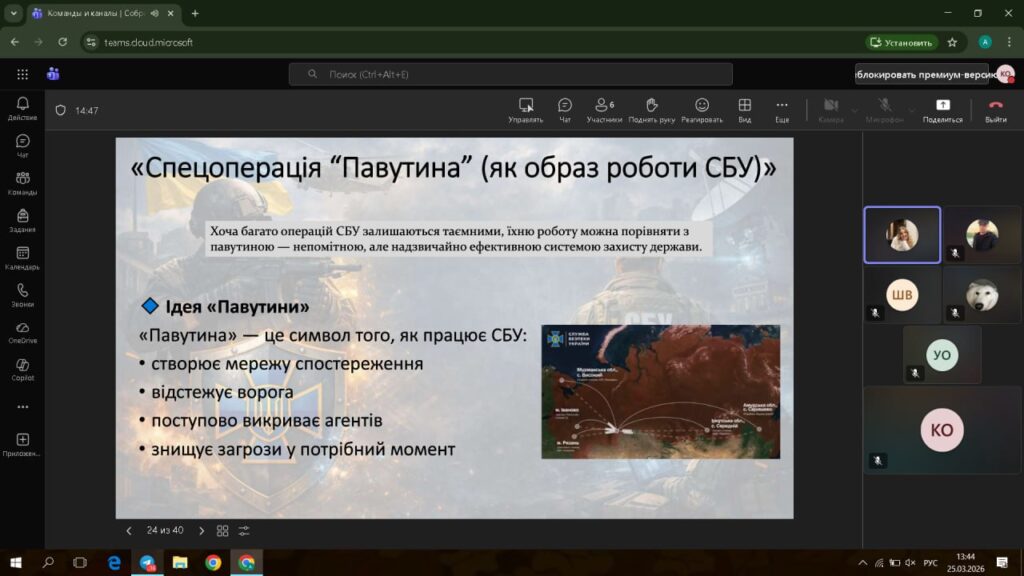Open Copilot in the left sidebar
The image size is (1024, 576).
coord(22,369)
